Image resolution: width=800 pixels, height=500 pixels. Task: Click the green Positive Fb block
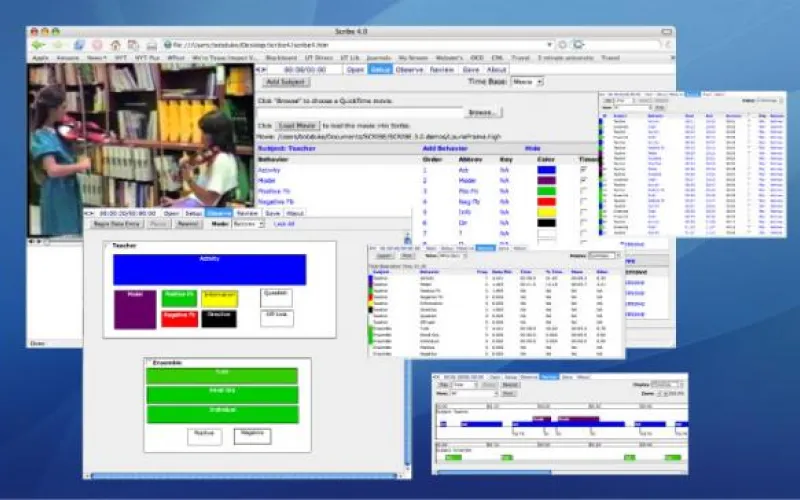click(x=179, y=298)
